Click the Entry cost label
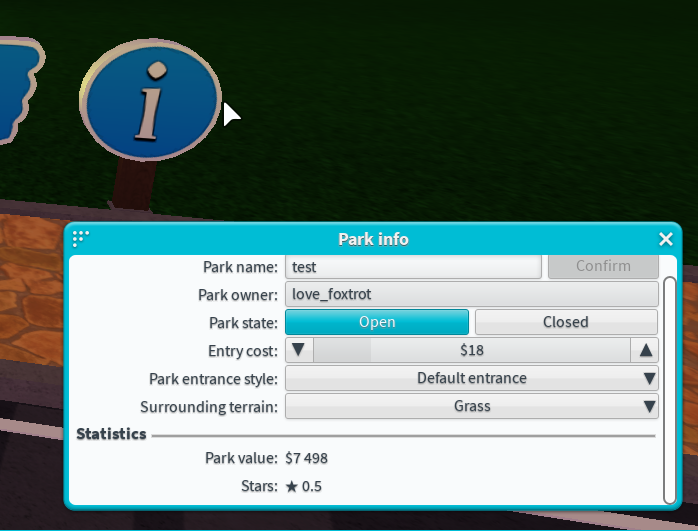Viewport: 698px width, 531px height. click(243, 351)
